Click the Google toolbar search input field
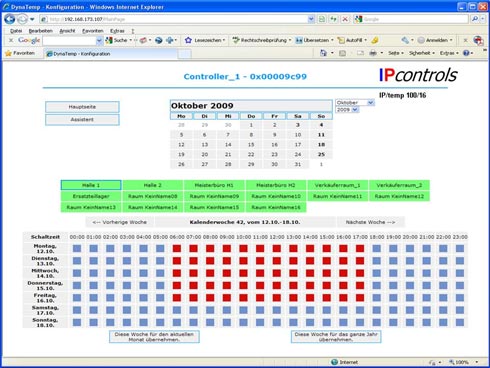This screenshot has width=490, height=368. [69, 41]
